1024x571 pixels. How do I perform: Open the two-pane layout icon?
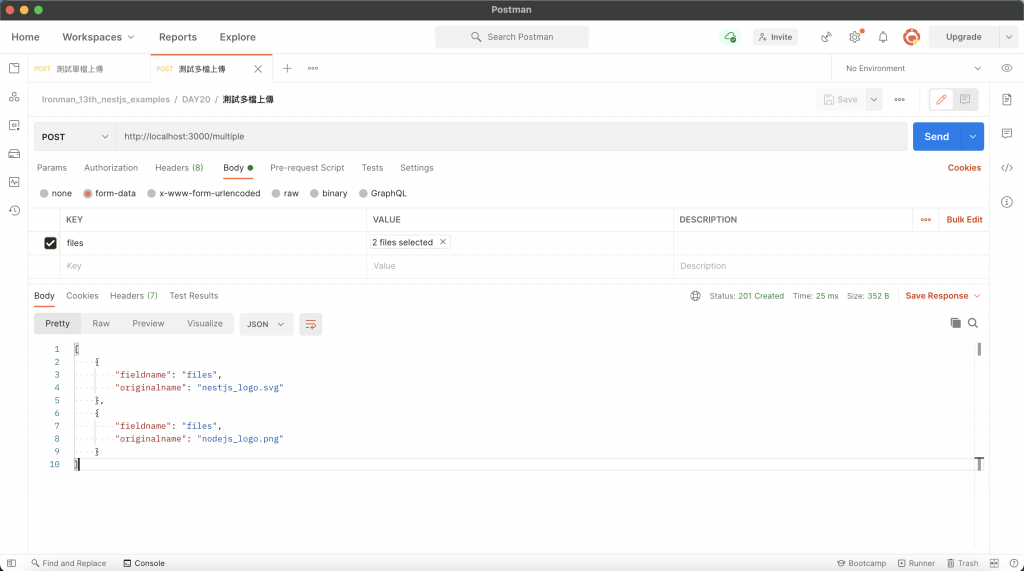(x=994, y=563)
